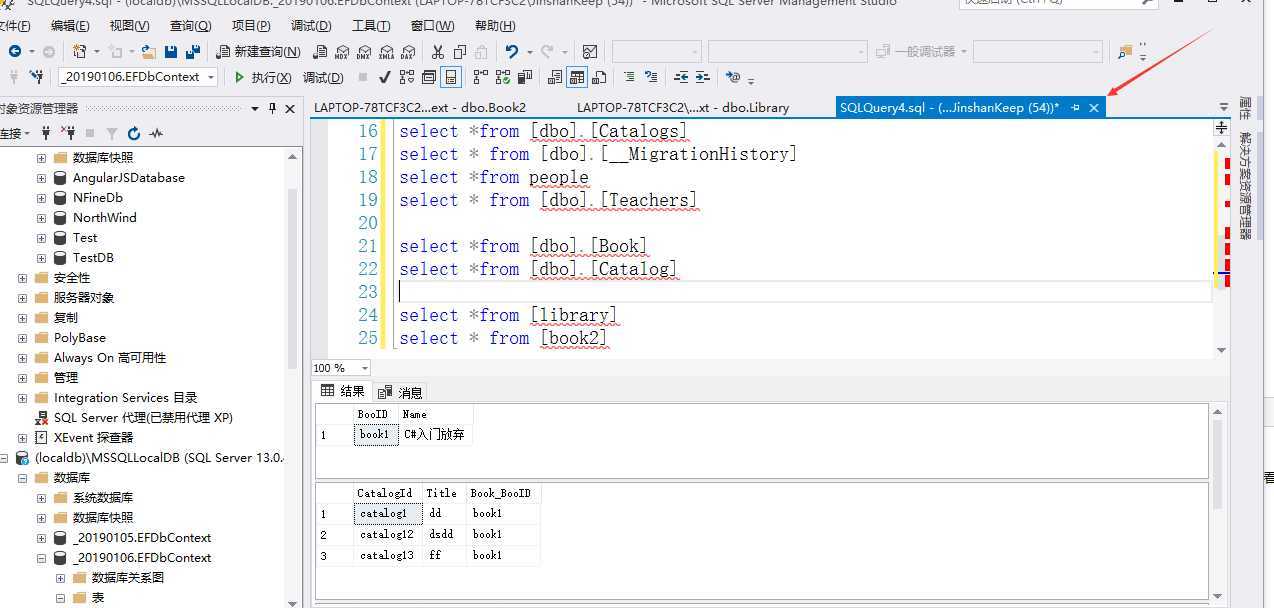Click the book1 cell under BooID column
This screenshot has width=1274, height=608.
[375, 435]
